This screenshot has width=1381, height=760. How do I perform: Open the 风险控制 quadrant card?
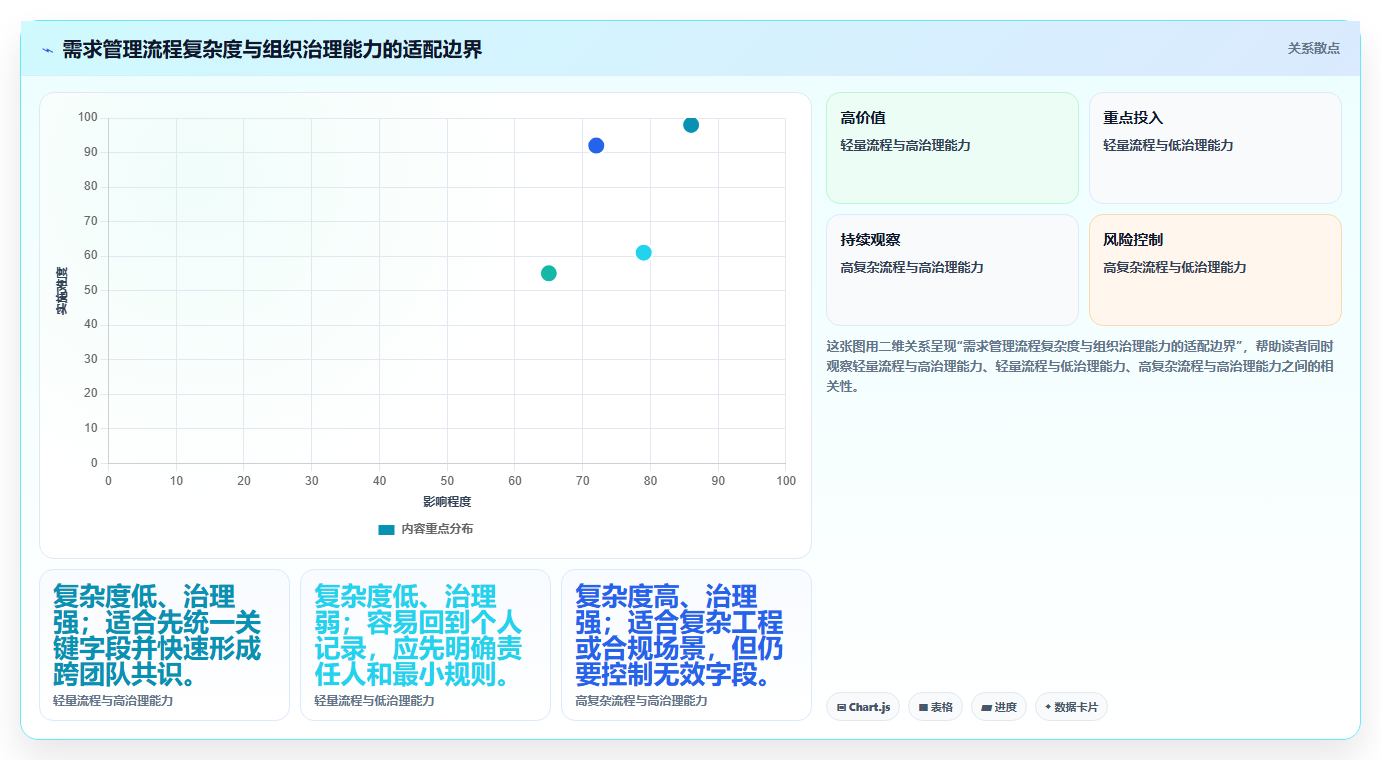click(x=1215, y=270)
